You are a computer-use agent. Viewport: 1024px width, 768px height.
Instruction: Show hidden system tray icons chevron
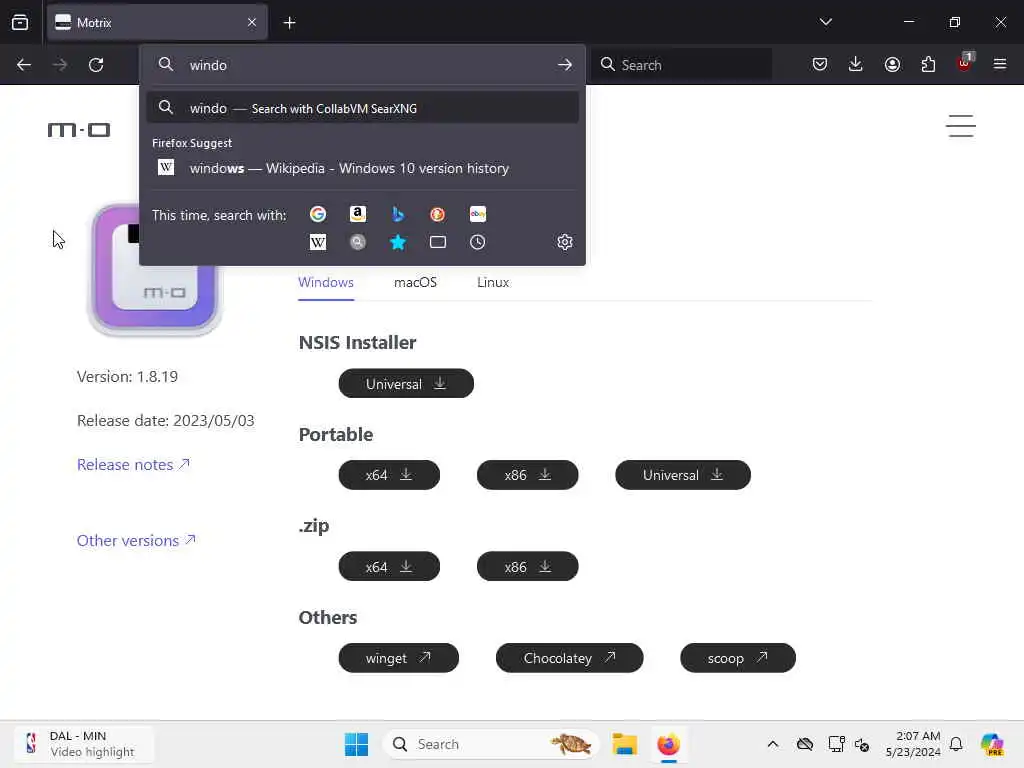pyautogui.click(x=773, y=744)
